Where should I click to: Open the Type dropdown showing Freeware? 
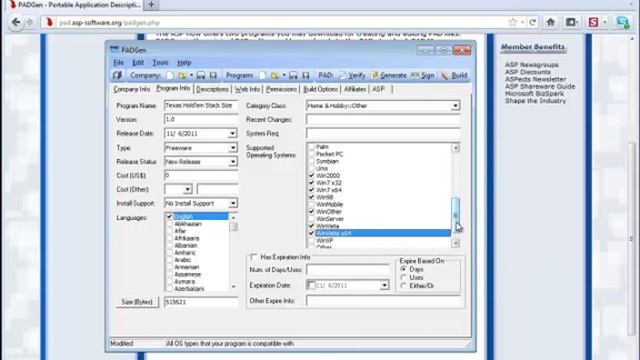point(232,148)
